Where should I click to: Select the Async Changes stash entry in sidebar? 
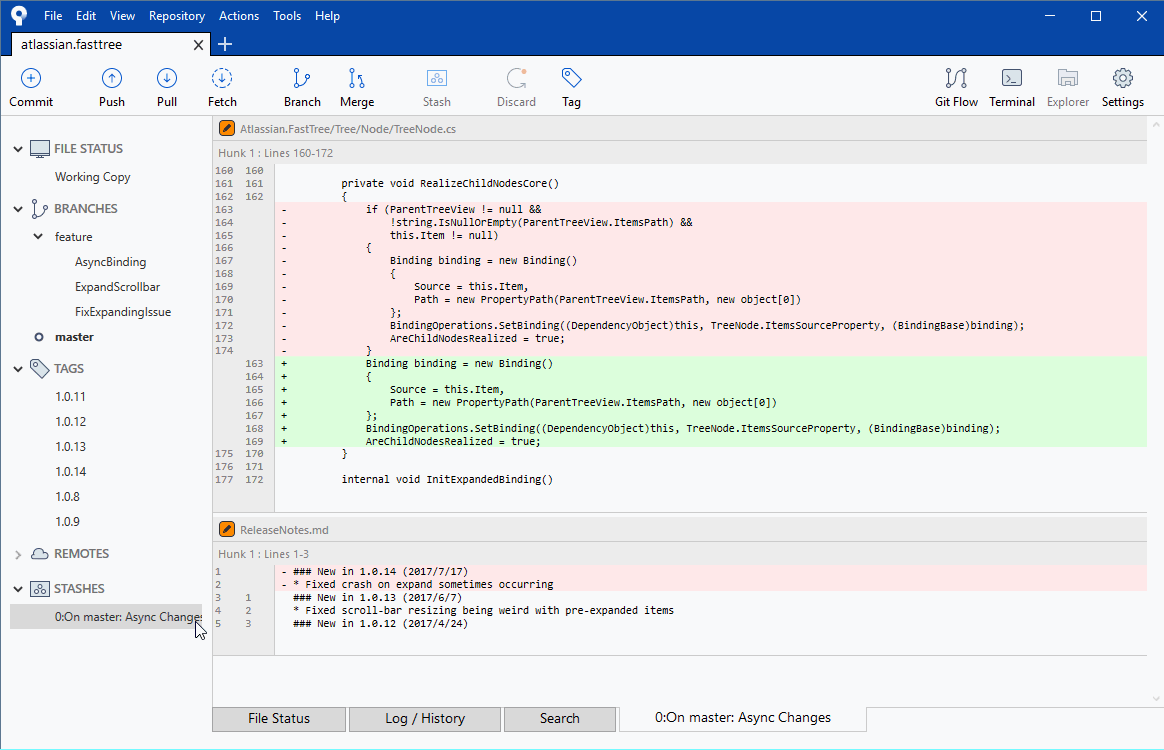pos(106,616)
